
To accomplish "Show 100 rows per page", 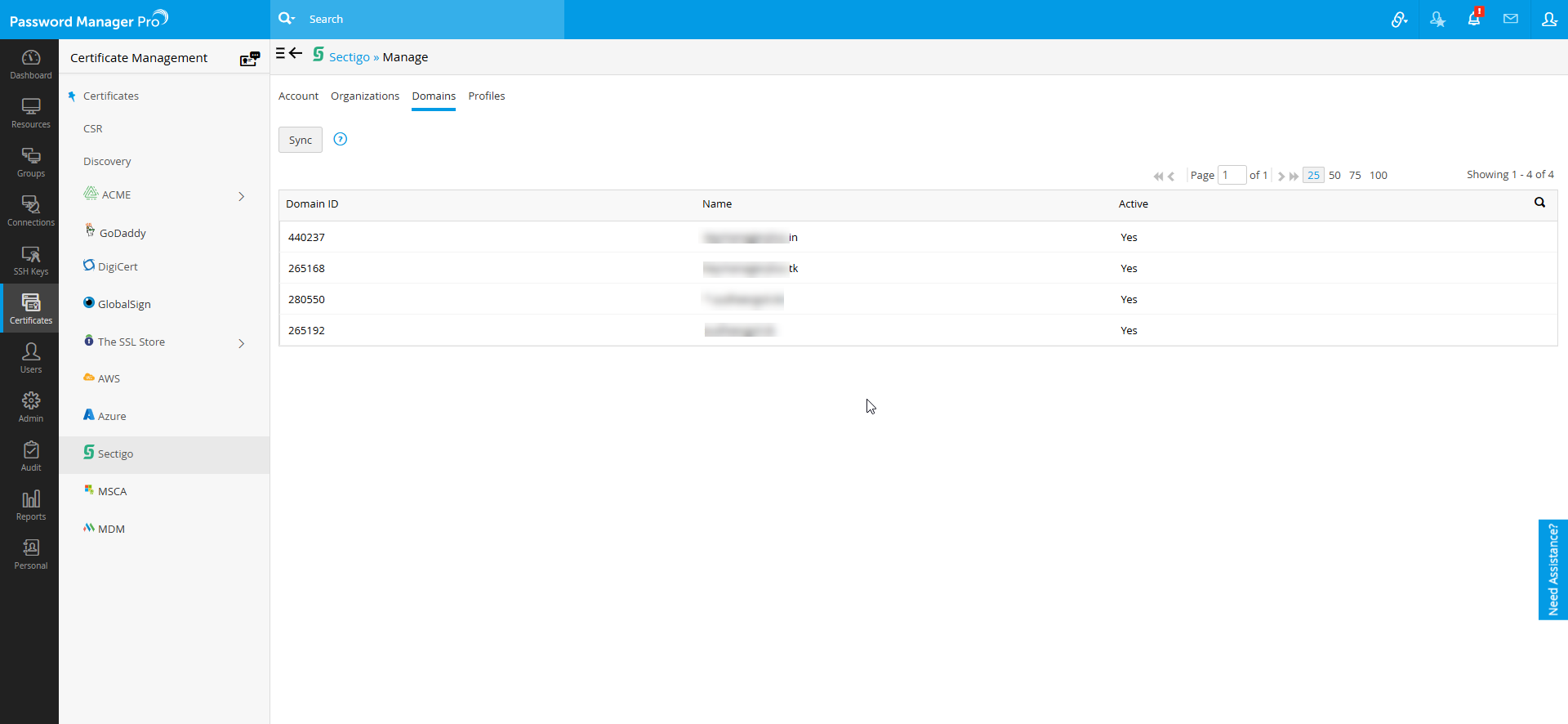I will (1379, 176).
